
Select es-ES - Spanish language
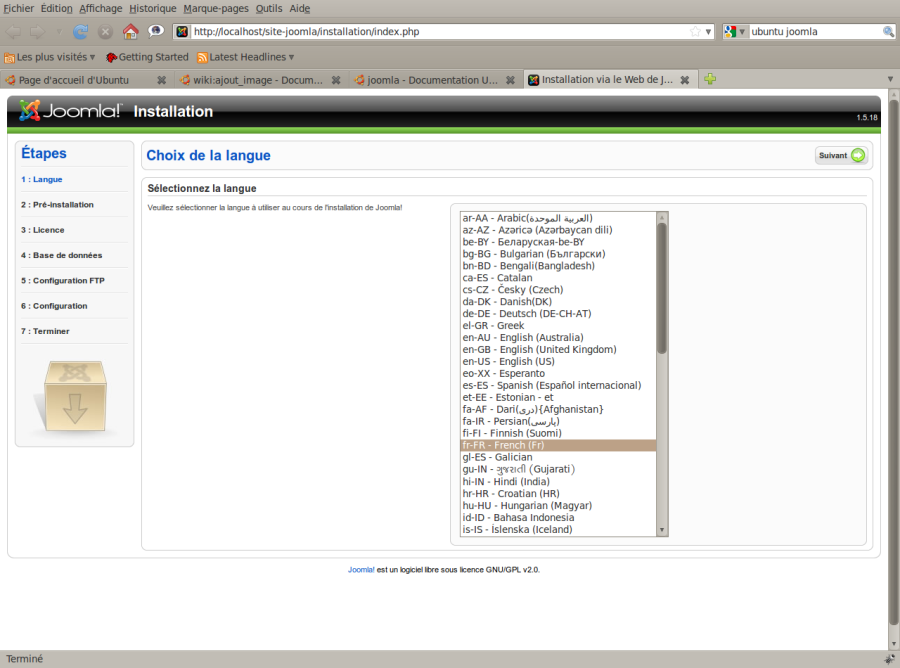pyautogui.click(x=558, y=385)
